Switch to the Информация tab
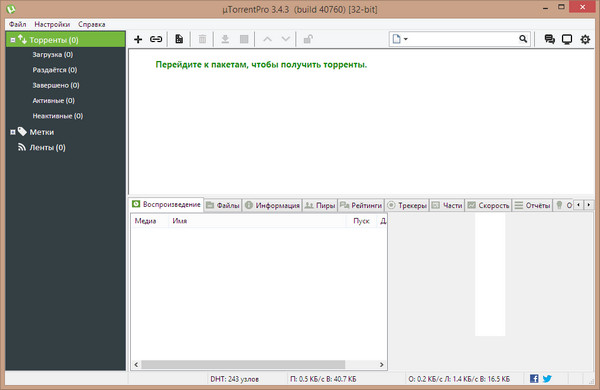Screen dimensions: 600x390 pos(272,206)
